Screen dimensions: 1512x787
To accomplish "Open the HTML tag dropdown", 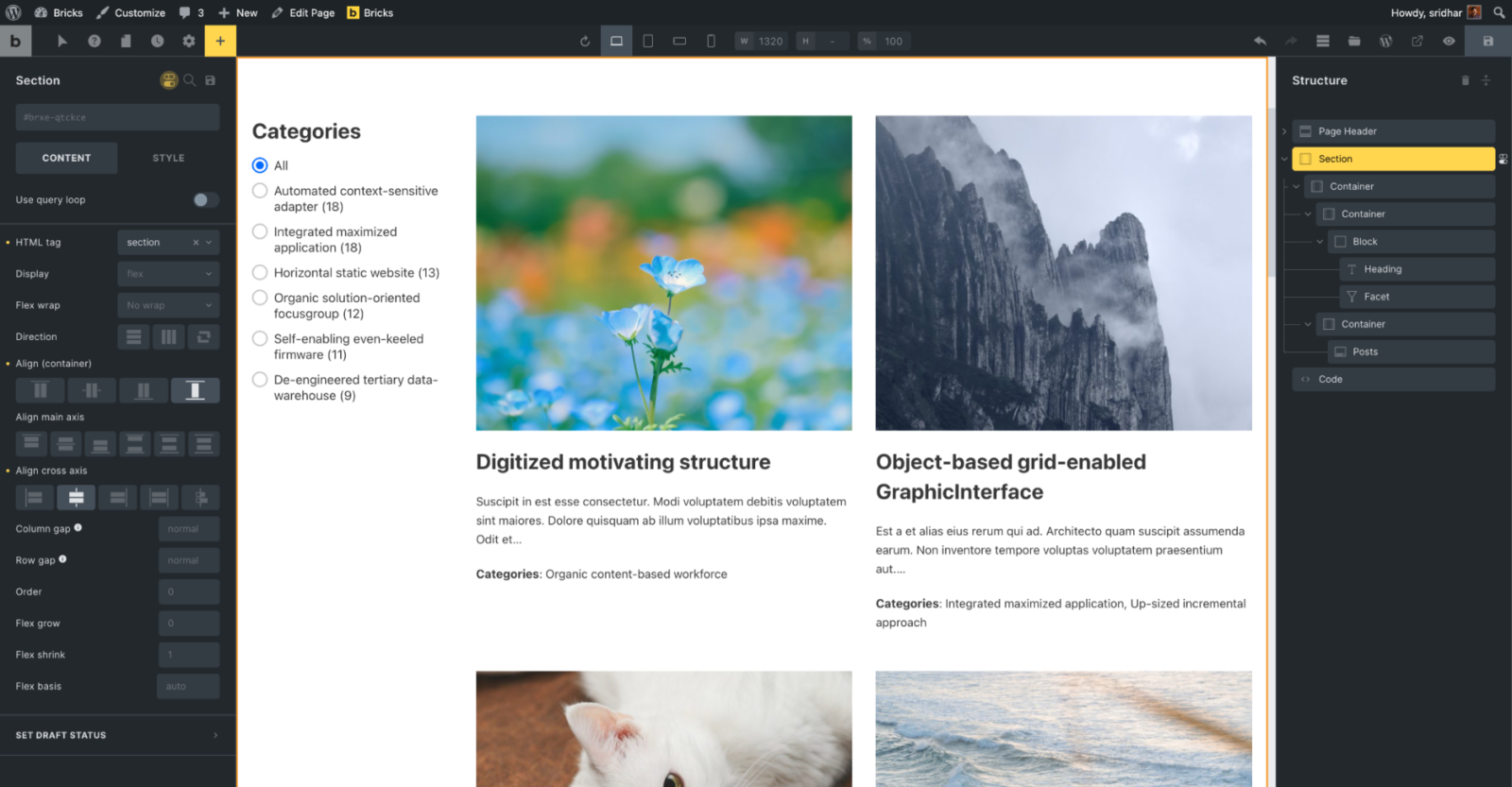I will tap(168, 243).
